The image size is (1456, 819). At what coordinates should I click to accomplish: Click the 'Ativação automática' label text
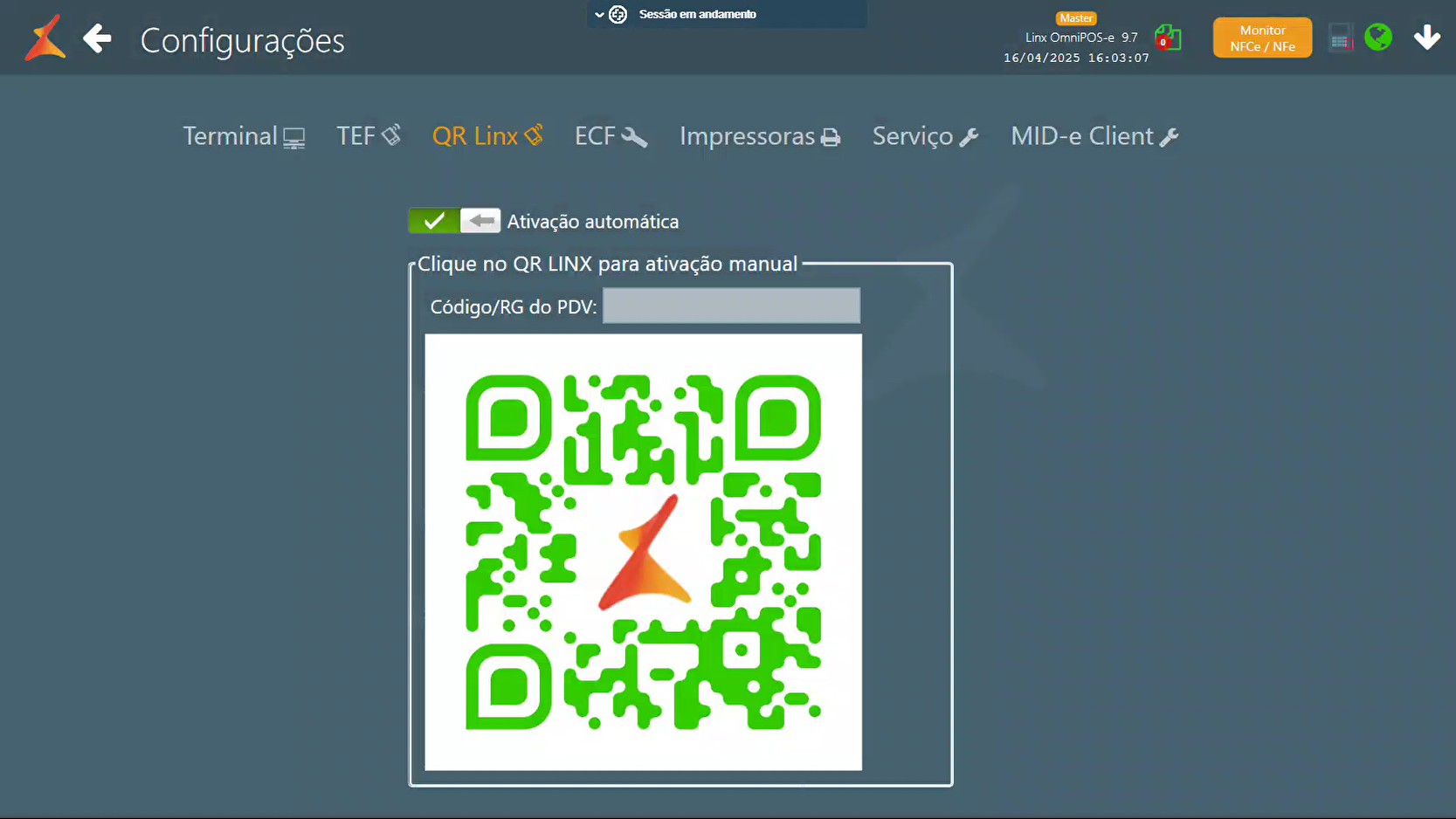(x=593, y=222)
